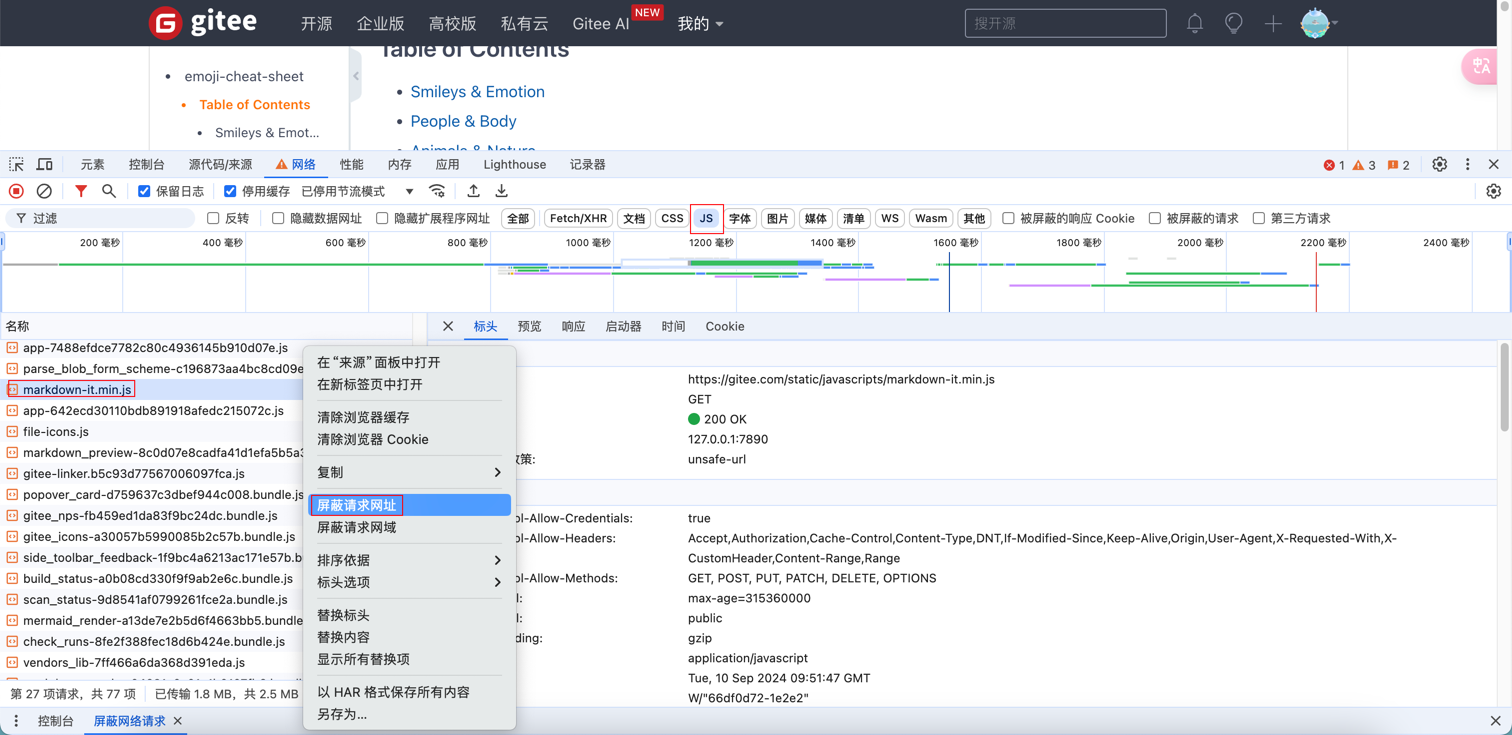
Task: Open People & Body link
Action: [463, 121]
